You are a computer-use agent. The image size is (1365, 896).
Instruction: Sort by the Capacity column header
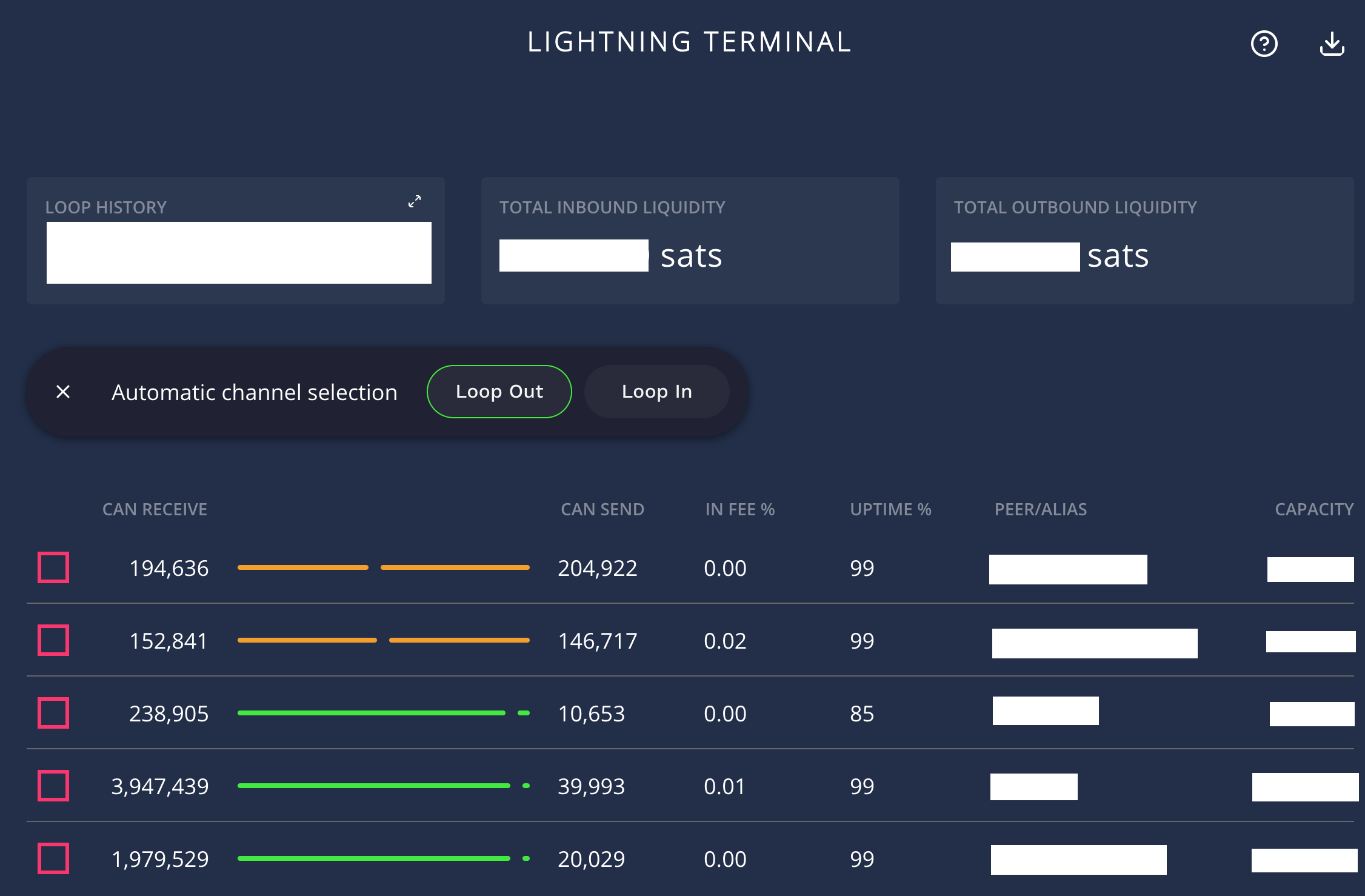[x=1313, y=509]
